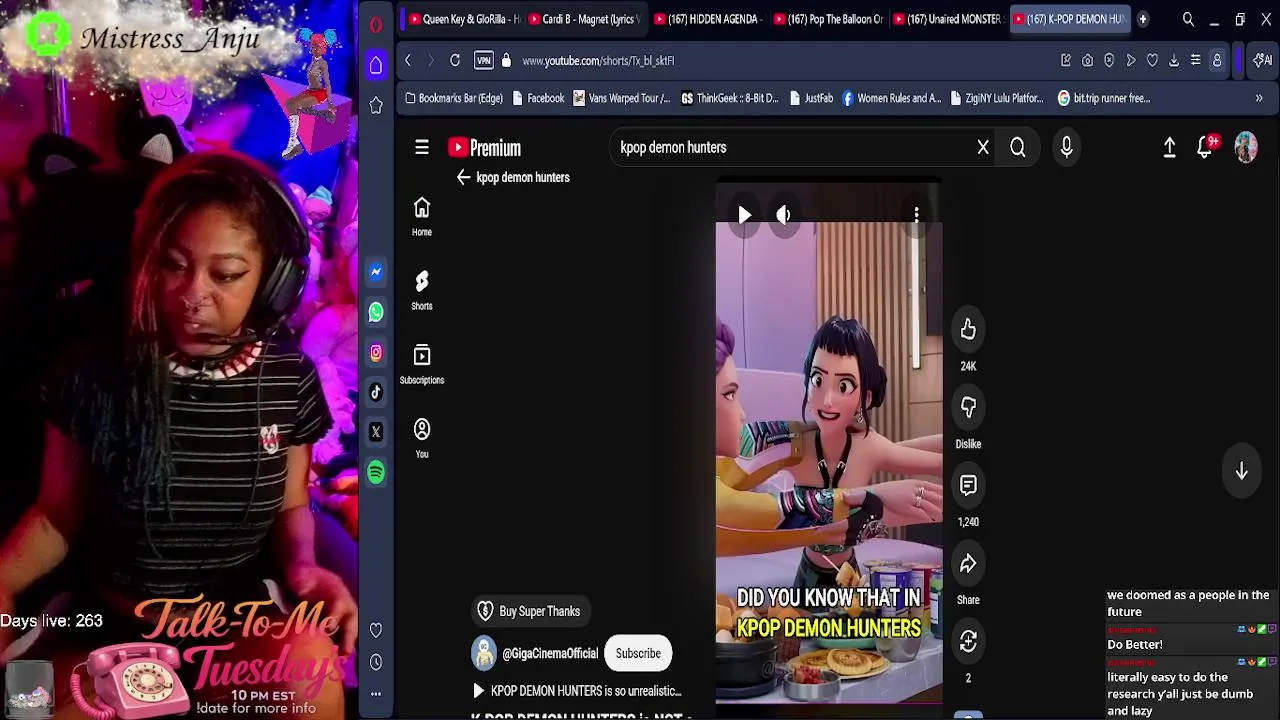The height and width of the screenshot is (720, 1280).
Task: Switch to HIDDEN AGENDA tab
Action: point(708,19)
